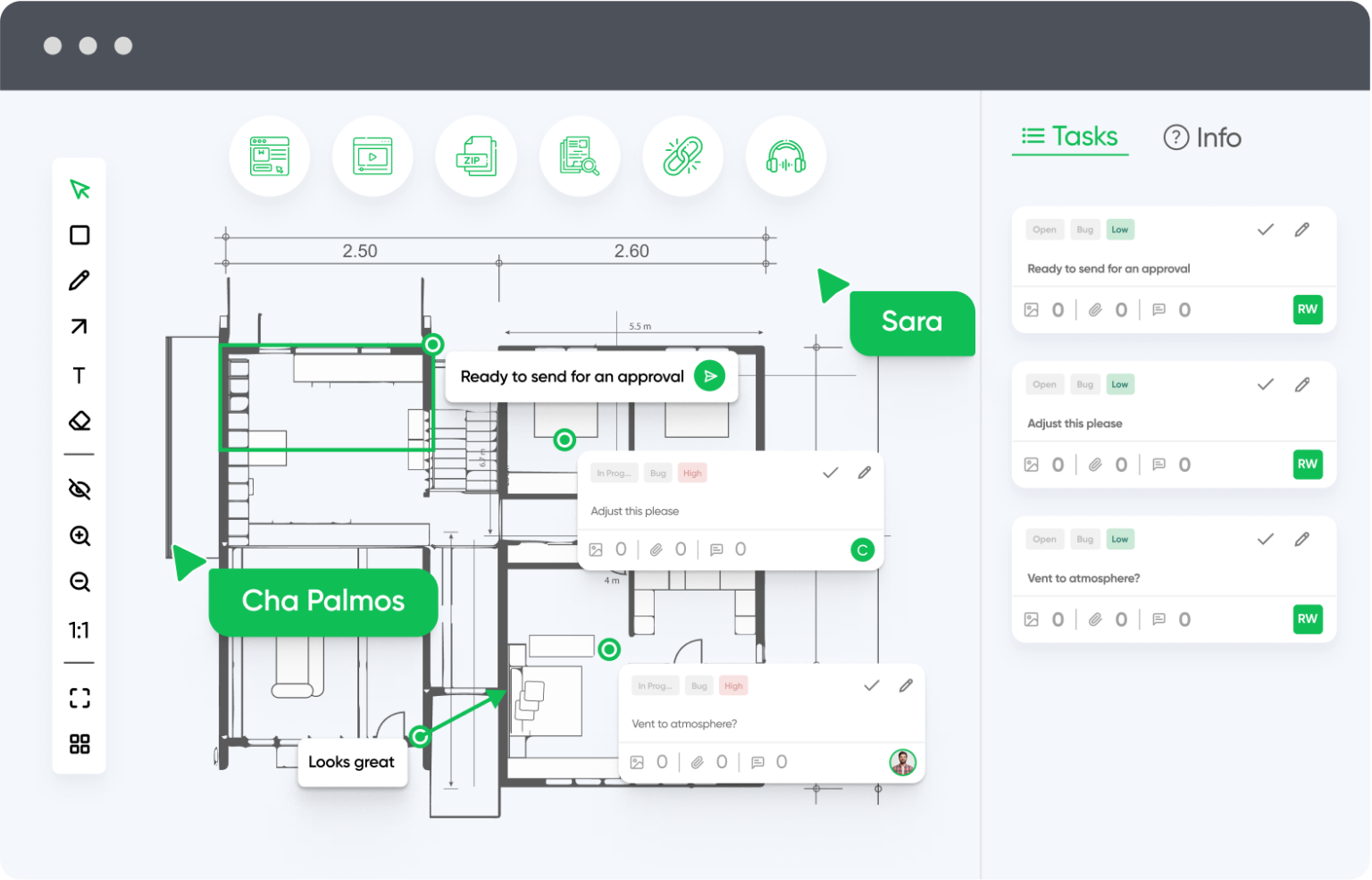This screenshot has height=880, width=1372.
Task: Change the 'Low' priority label on 'Vent to atmosphere?'
Action: [x=1120, y=539]
